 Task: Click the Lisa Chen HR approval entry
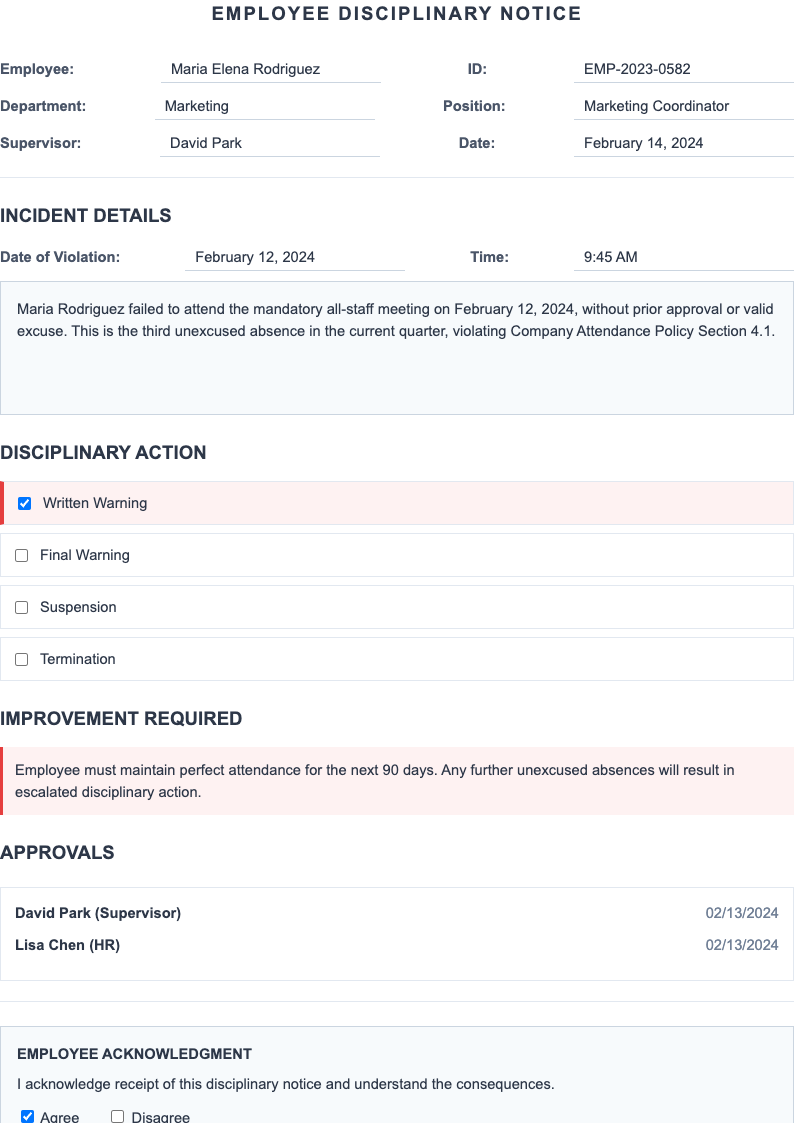(x=397, y=945)
